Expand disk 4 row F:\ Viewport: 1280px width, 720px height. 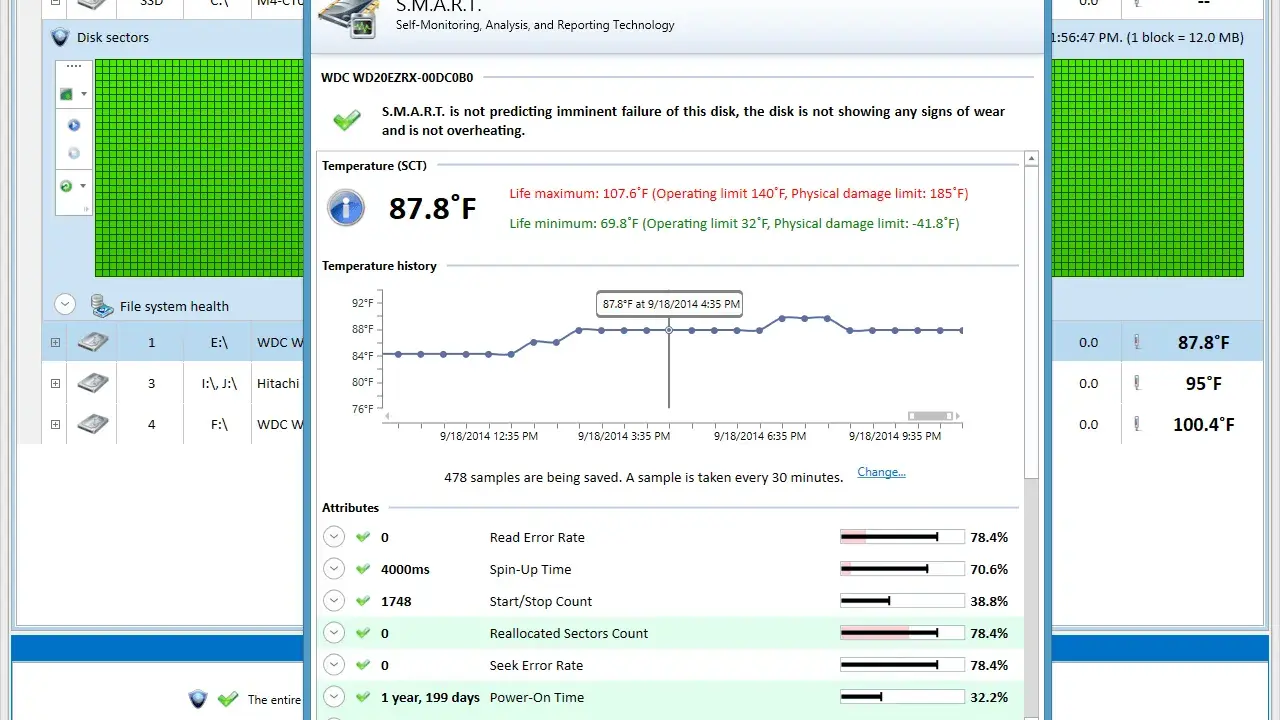click(x=55, y=424)
